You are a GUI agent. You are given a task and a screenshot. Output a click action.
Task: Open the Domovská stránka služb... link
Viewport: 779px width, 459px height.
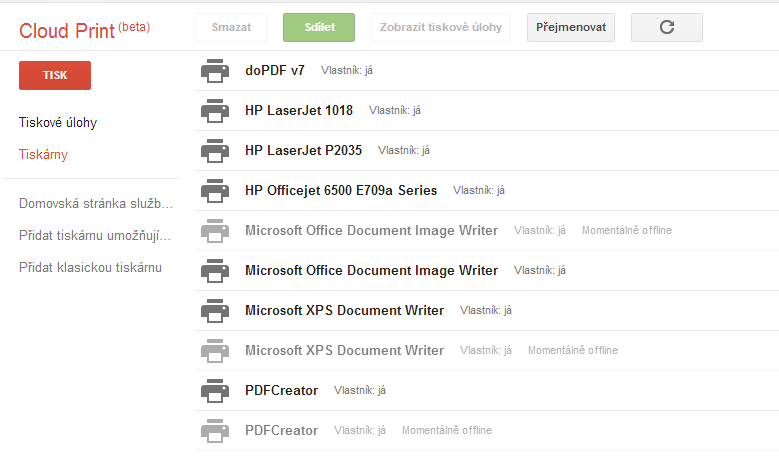tap(96, 204)
